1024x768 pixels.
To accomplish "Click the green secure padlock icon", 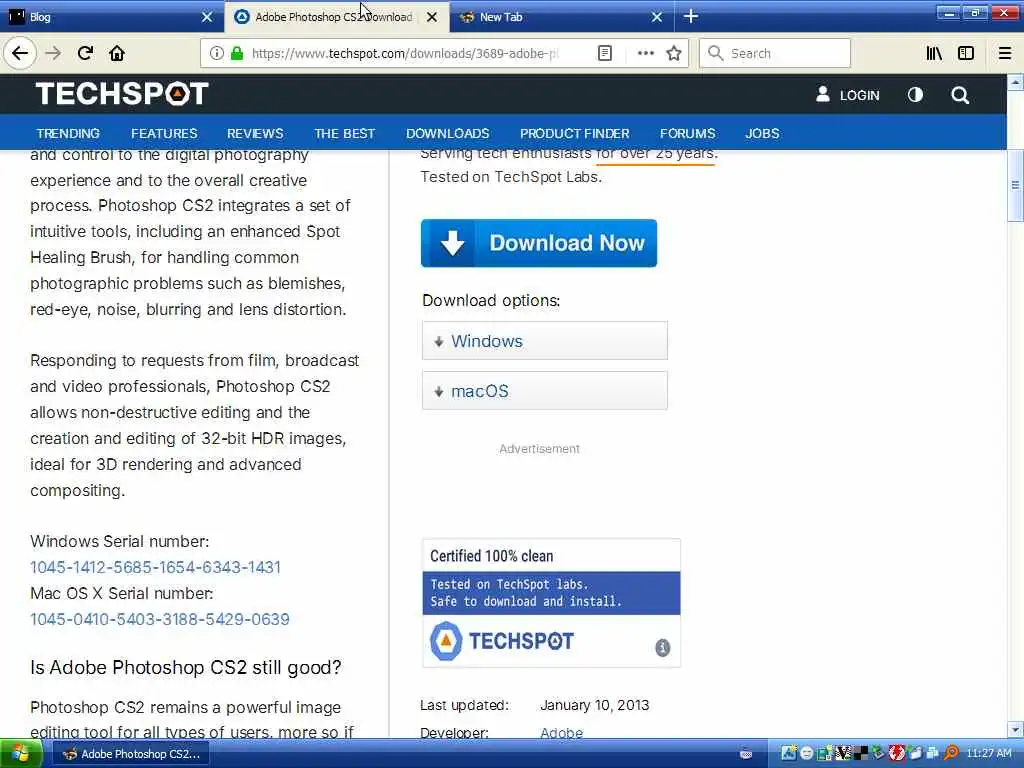I will click(237, 53).
